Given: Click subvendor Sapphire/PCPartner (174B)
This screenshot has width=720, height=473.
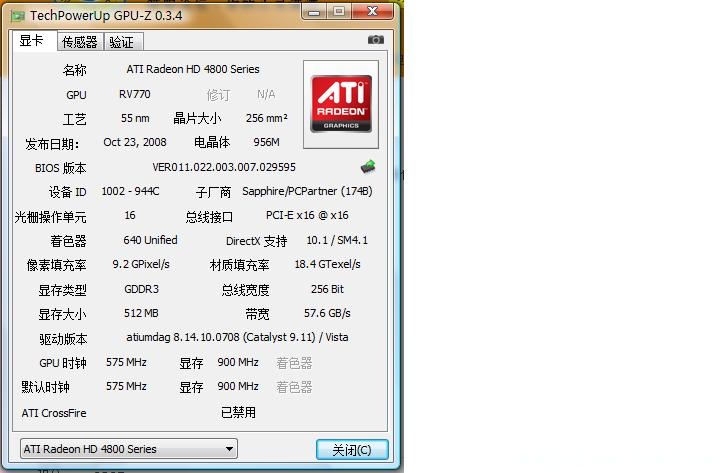Looking at the screenshot, I should [x=307, y=191].
